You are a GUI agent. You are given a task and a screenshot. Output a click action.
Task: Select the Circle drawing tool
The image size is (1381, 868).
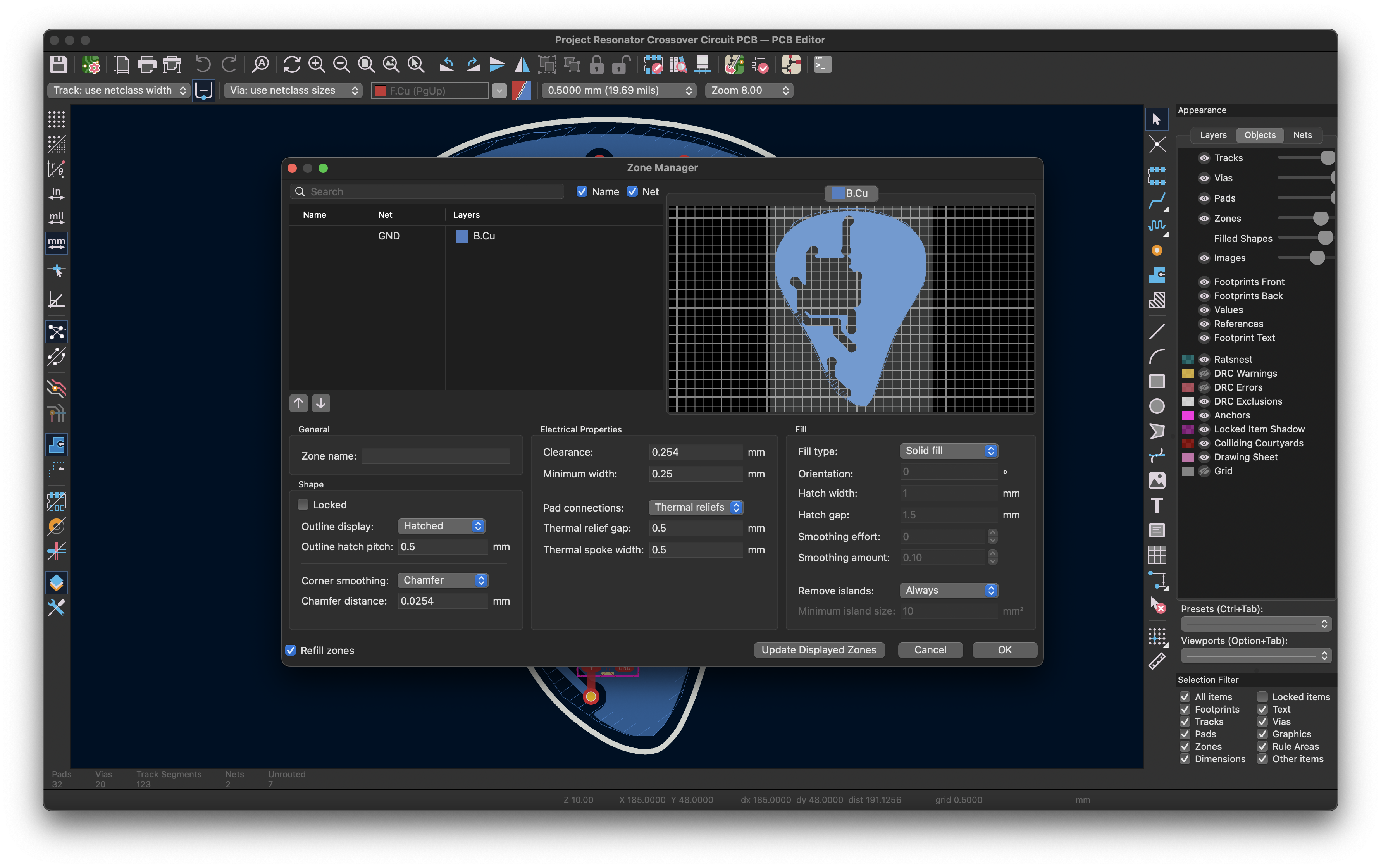1157,406
